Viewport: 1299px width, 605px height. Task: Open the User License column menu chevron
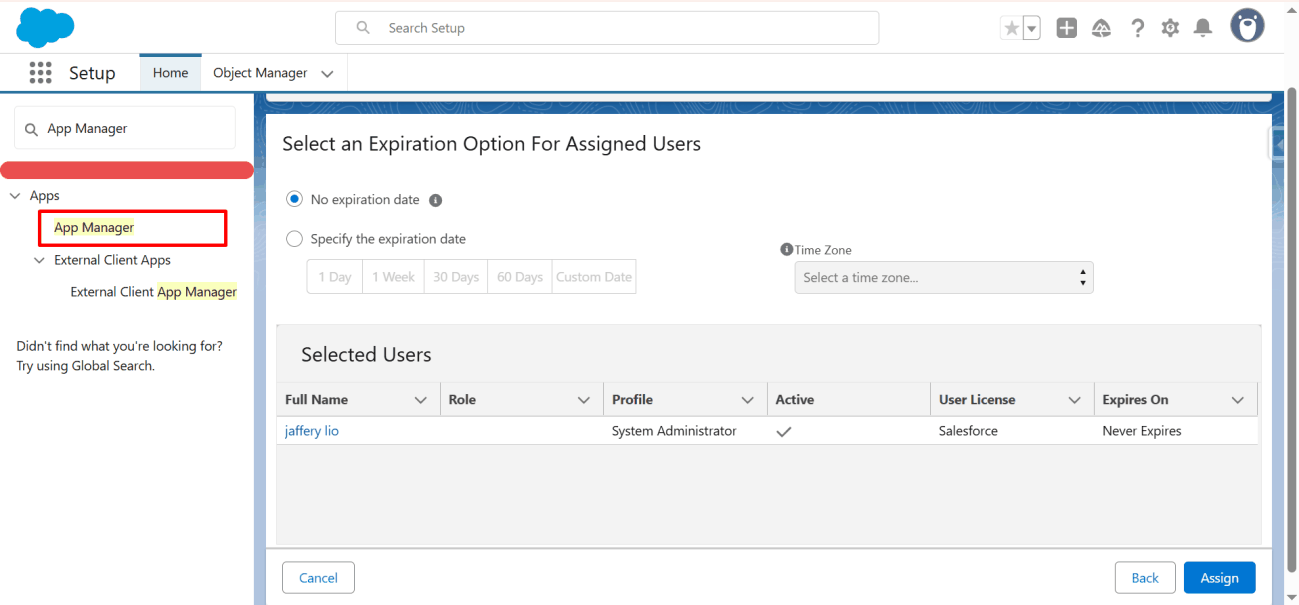pyautogui.click(x=1074, y=400)
